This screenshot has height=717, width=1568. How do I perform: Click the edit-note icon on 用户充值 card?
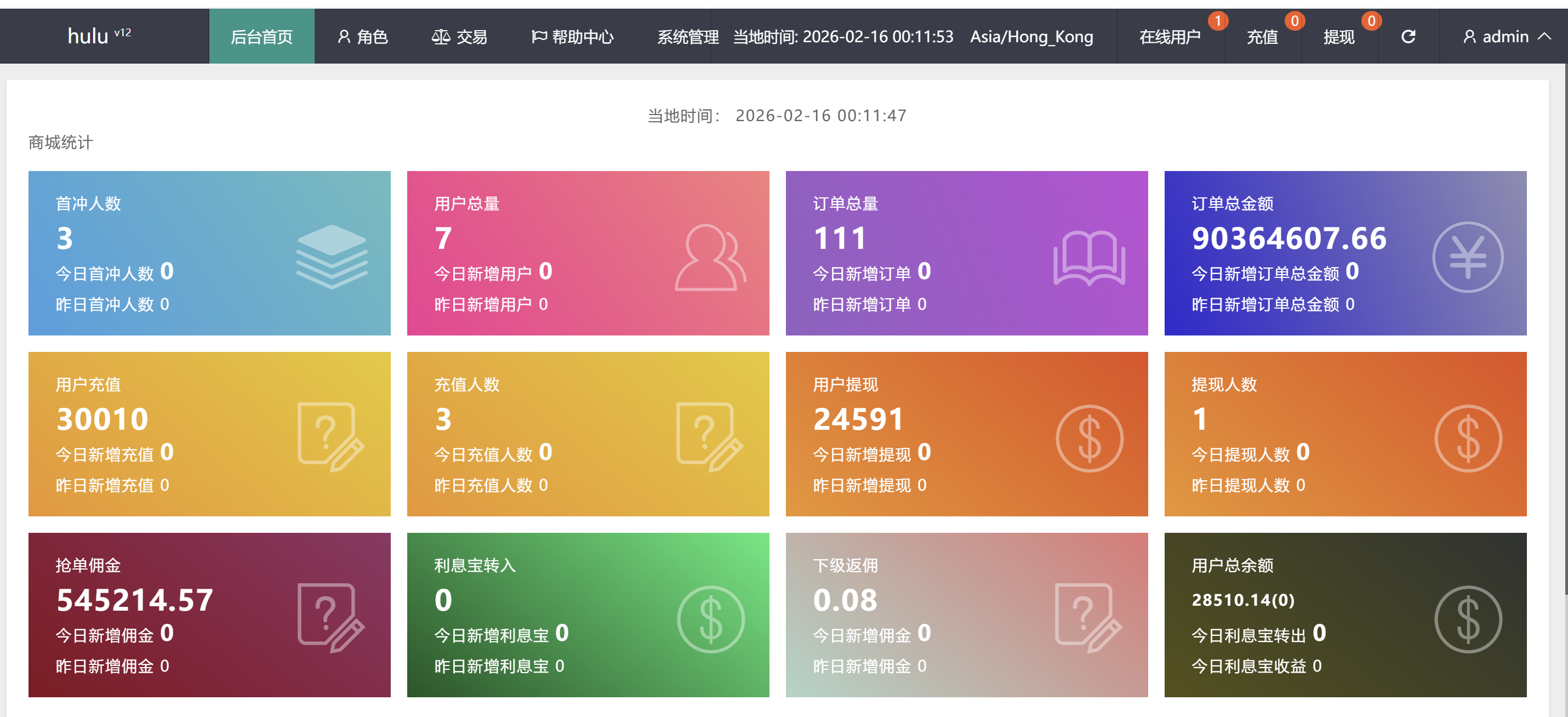[330, 436]
